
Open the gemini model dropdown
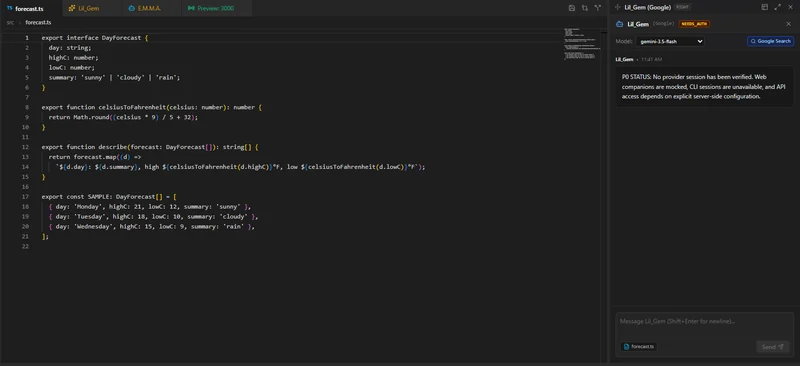click(670, 41)
